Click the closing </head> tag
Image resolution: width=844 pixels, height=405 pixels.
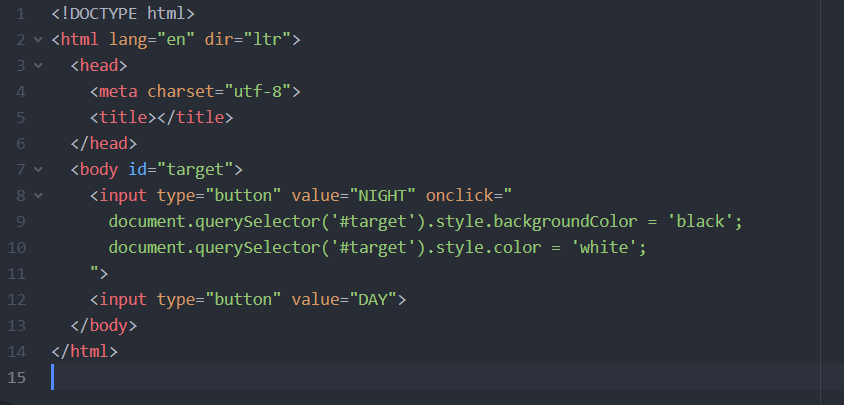(104, 143)
